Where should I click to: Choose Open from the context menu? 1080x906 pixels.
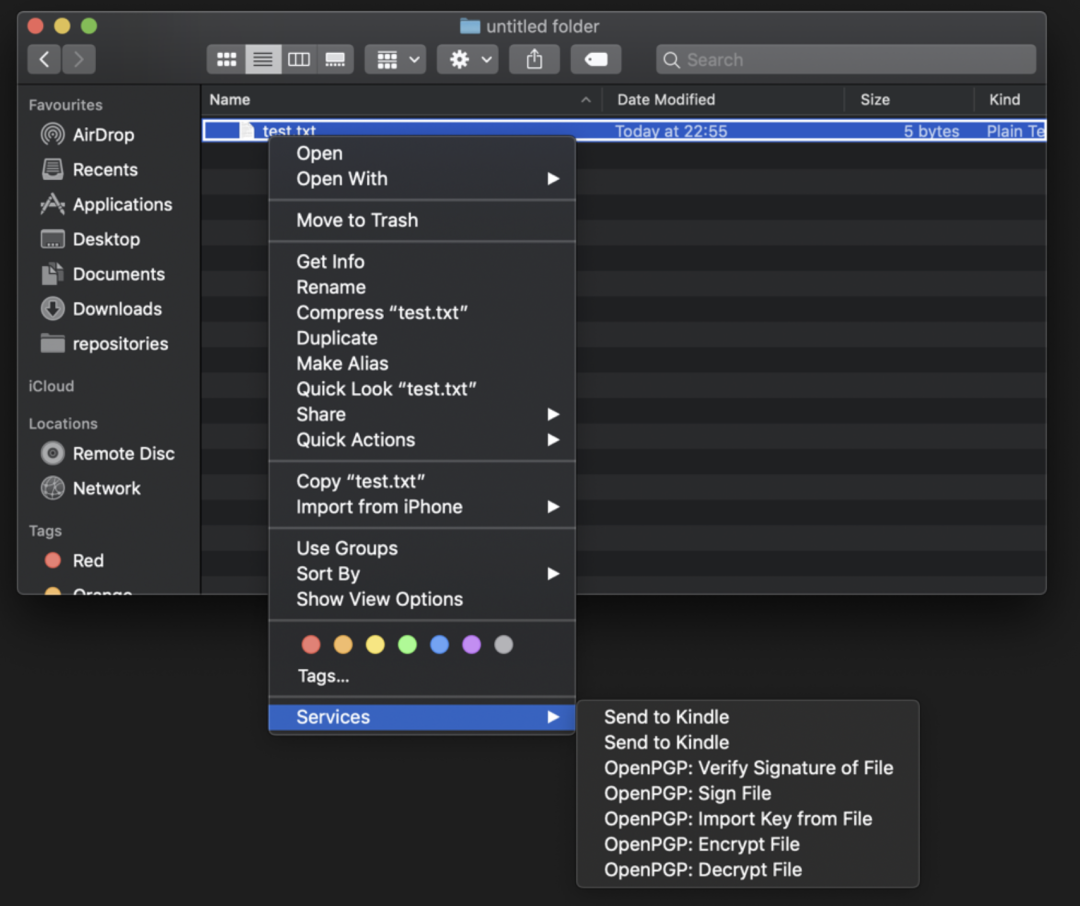click(422, 153)
